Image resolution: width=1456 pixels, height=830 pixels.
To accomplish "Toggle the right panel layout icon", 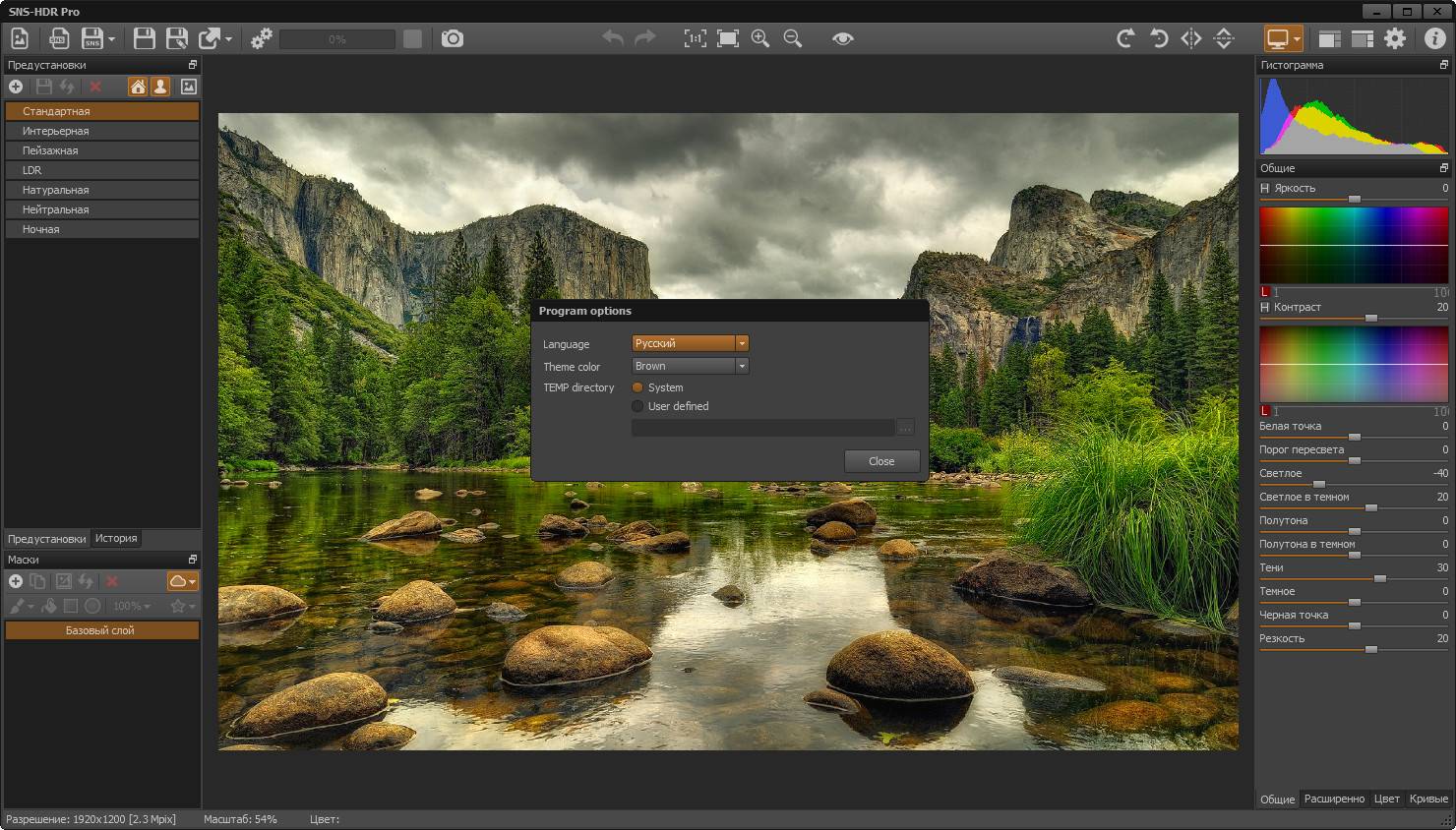I will click(1363, 38).
